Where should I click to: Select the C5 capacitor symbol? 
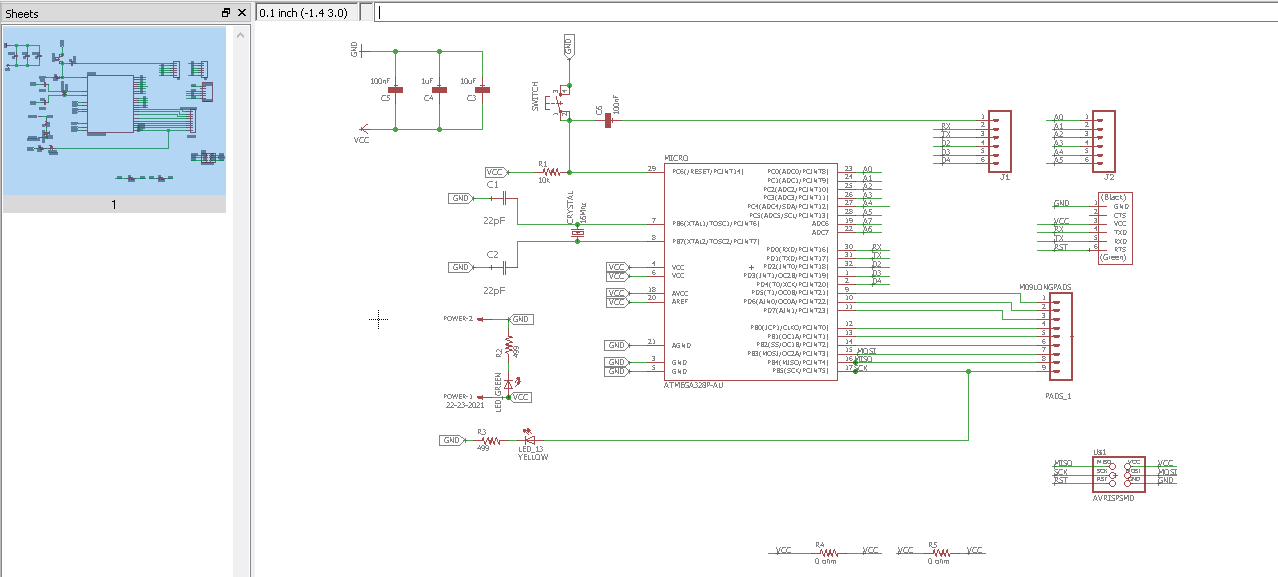[x=396, y=90]
